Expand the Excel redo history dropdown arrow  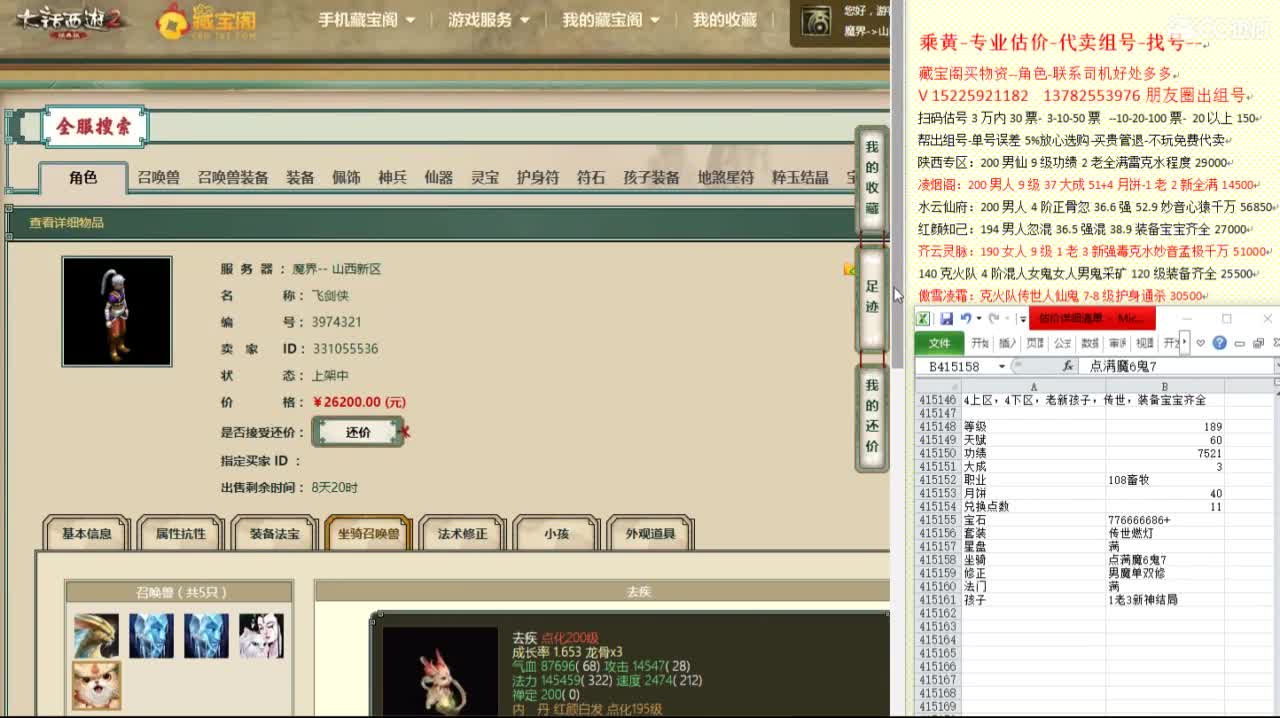1006,319
